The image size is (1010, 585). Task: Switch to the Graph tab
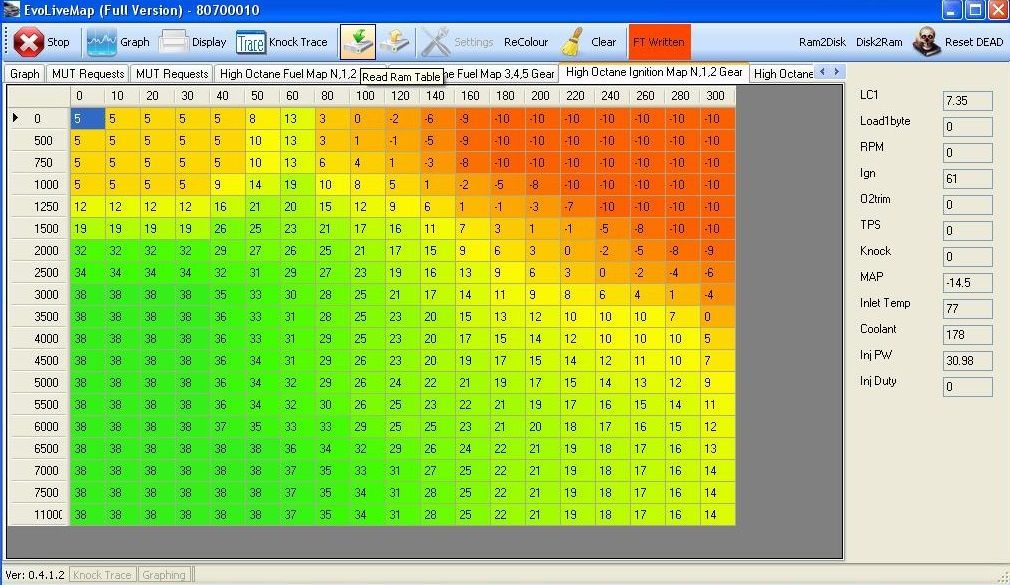(25, 74)
